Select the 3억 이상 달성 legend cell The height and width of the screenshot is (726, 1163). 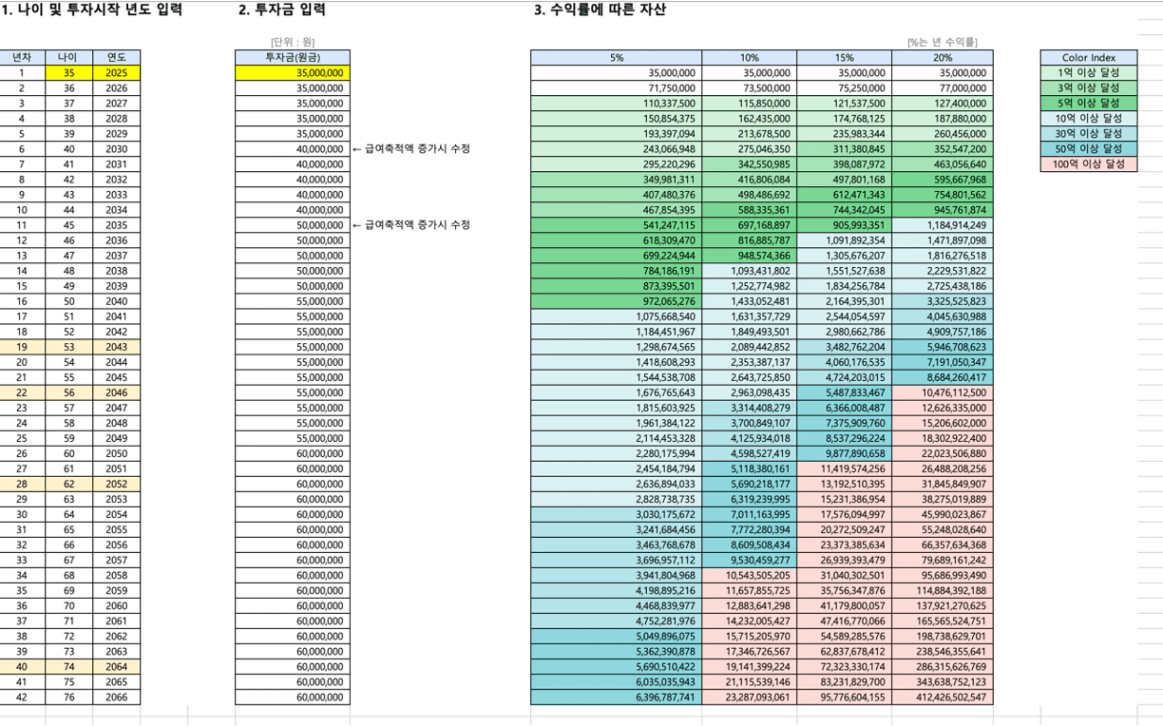point(1088,88)
